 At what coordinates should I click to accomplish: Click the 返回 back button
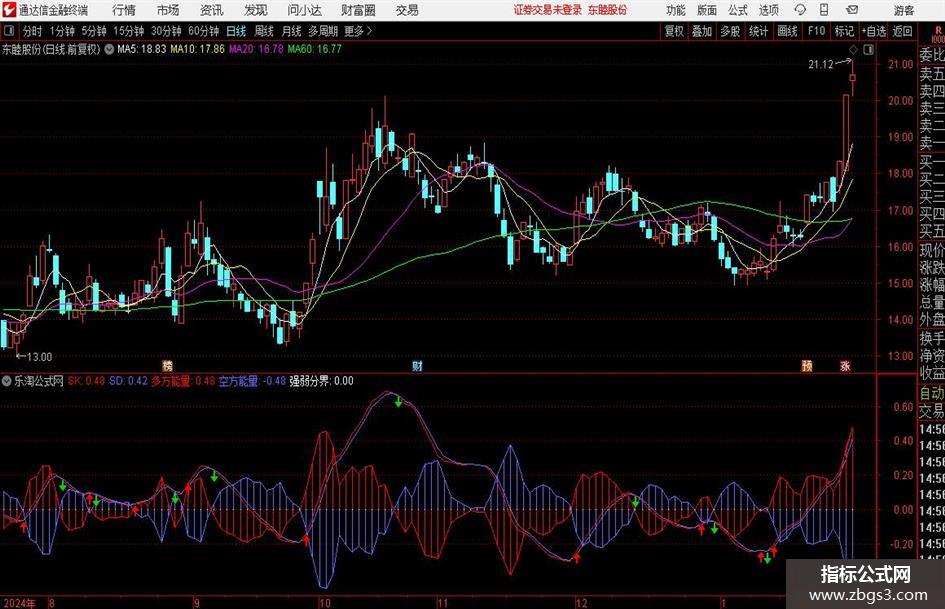(903, 31)
